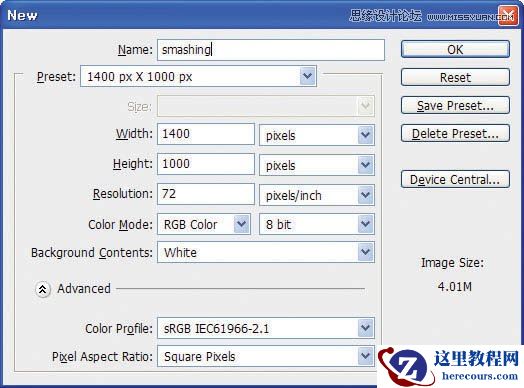Click the Name field containing smashing

coord(271,50)
